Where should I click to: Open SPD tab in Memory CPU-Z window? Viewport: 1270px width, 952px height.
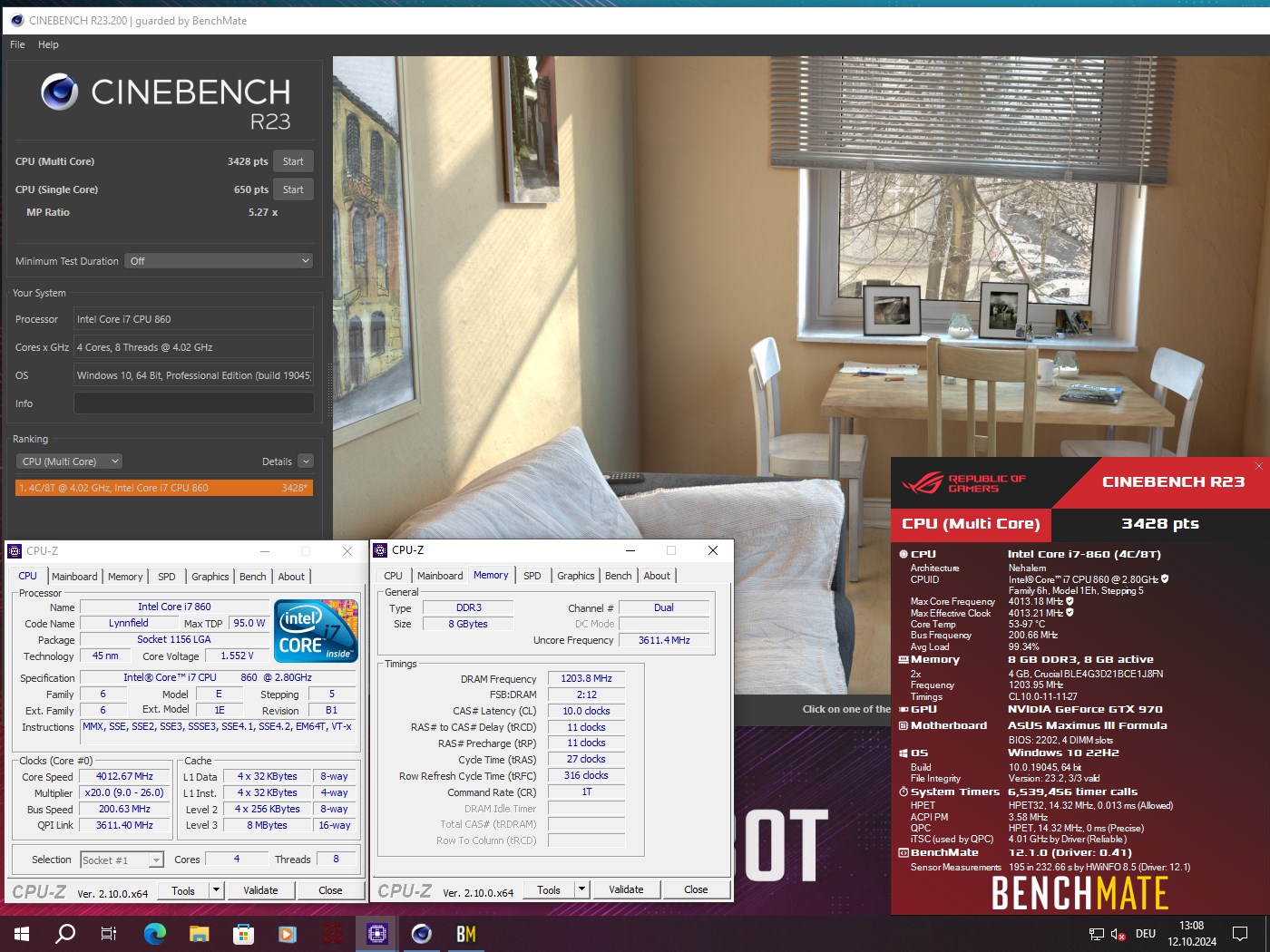pos(532,576)
